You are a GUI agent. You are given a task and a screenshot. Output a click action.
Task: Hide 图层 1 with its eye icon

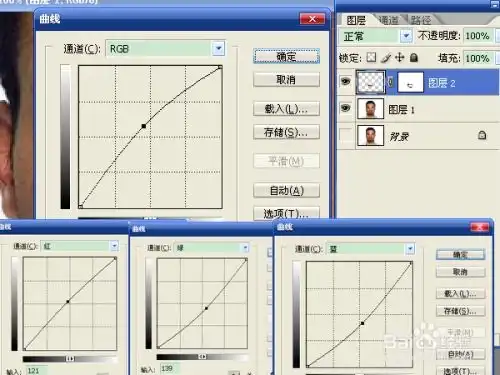click(x=345, y=108)
